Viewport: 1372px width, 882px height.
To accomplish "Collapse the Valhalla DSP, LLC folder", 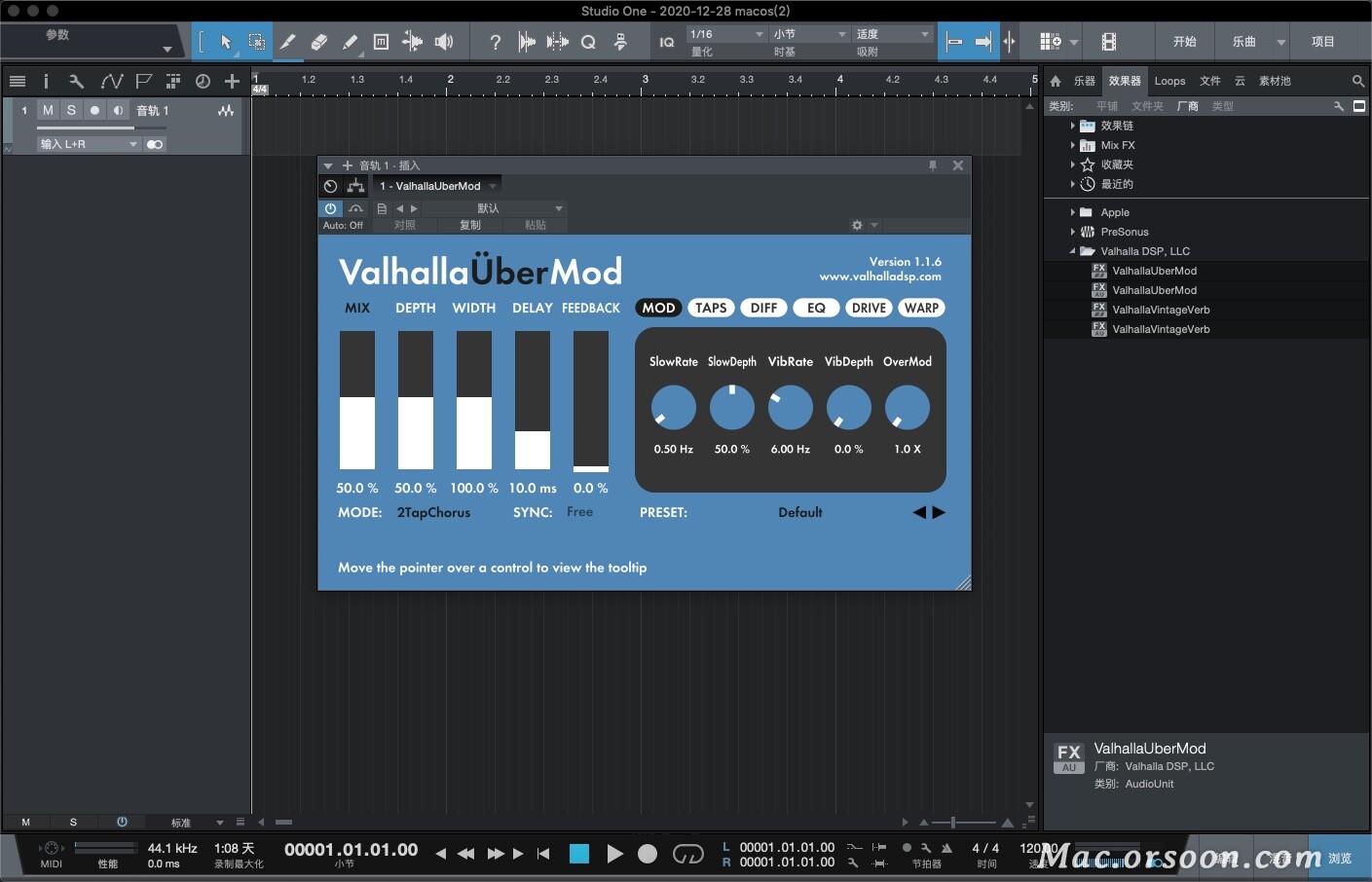I will pyautogui.click(x=1073, y=251).
